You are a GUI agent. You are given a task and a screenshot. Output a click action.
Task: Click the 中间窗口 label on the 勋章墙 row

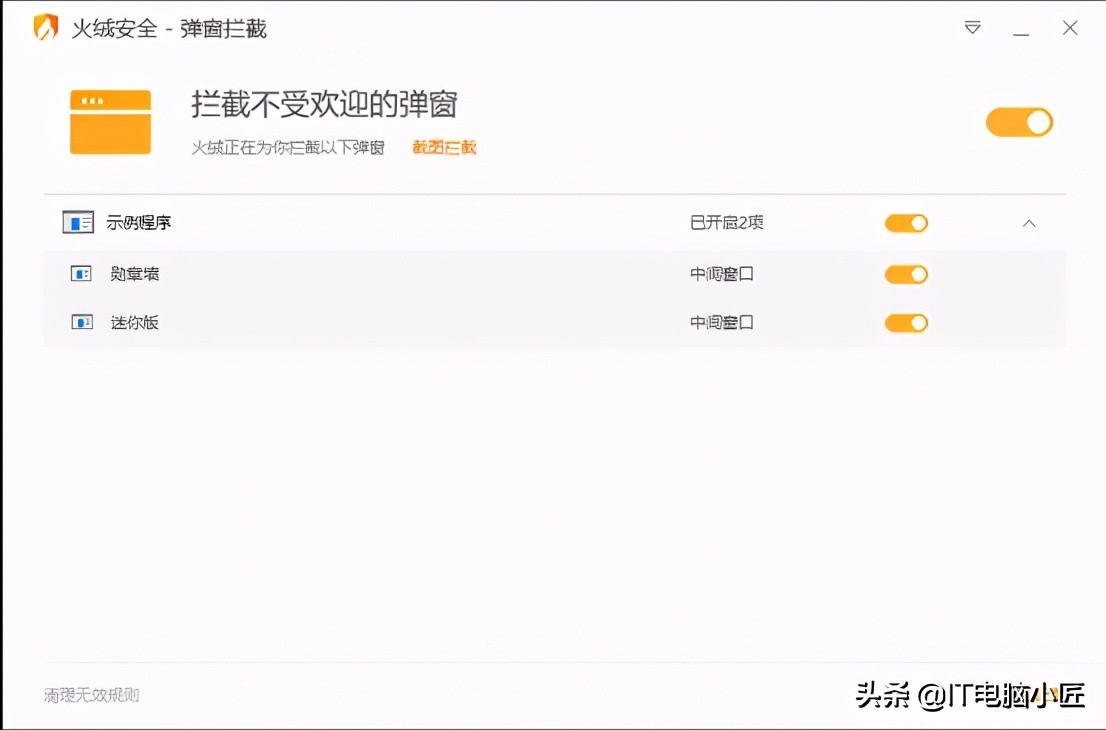(x=720, y=273)
